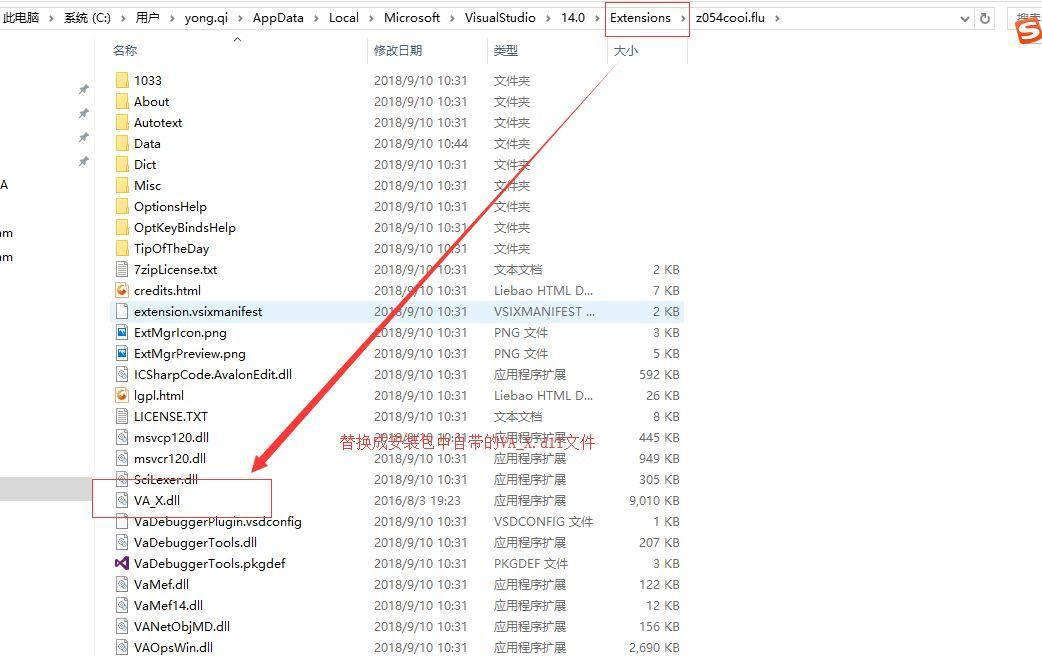Select the SciLexer.dll file name
Screen dimensions: 1042x663
166,480
